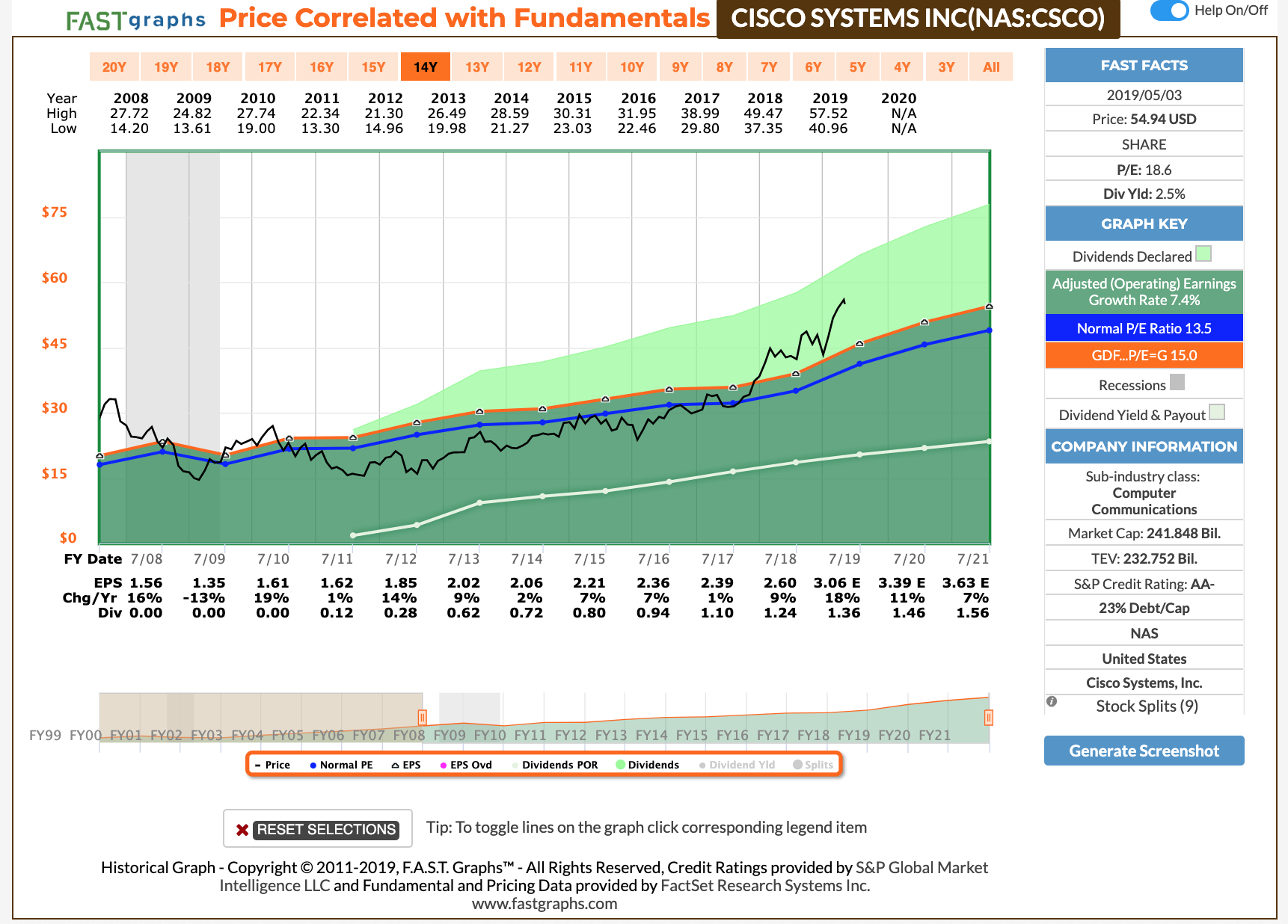Click the FactSet Research Systems Inc. link
Screen dimensions: 1288x924
(x=765, y=885)
